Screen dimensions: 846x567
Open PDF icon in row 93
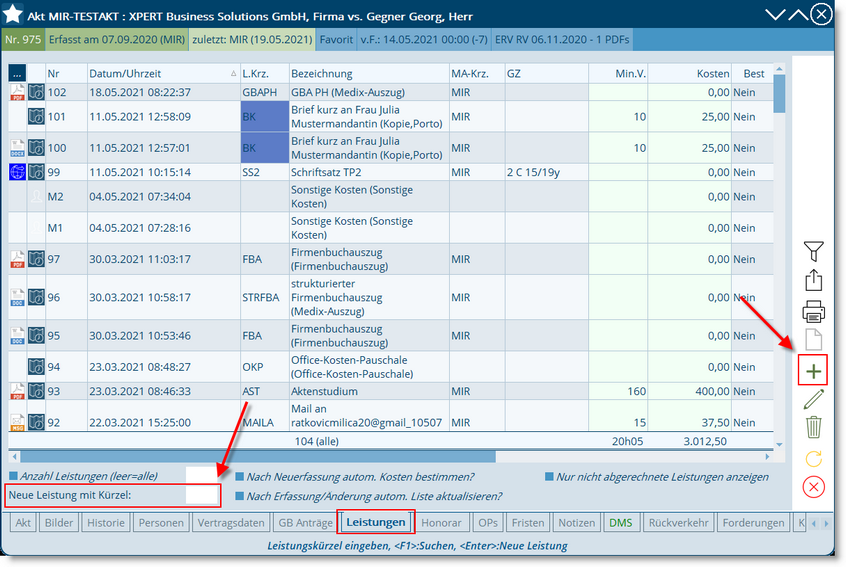coord(17,391)
